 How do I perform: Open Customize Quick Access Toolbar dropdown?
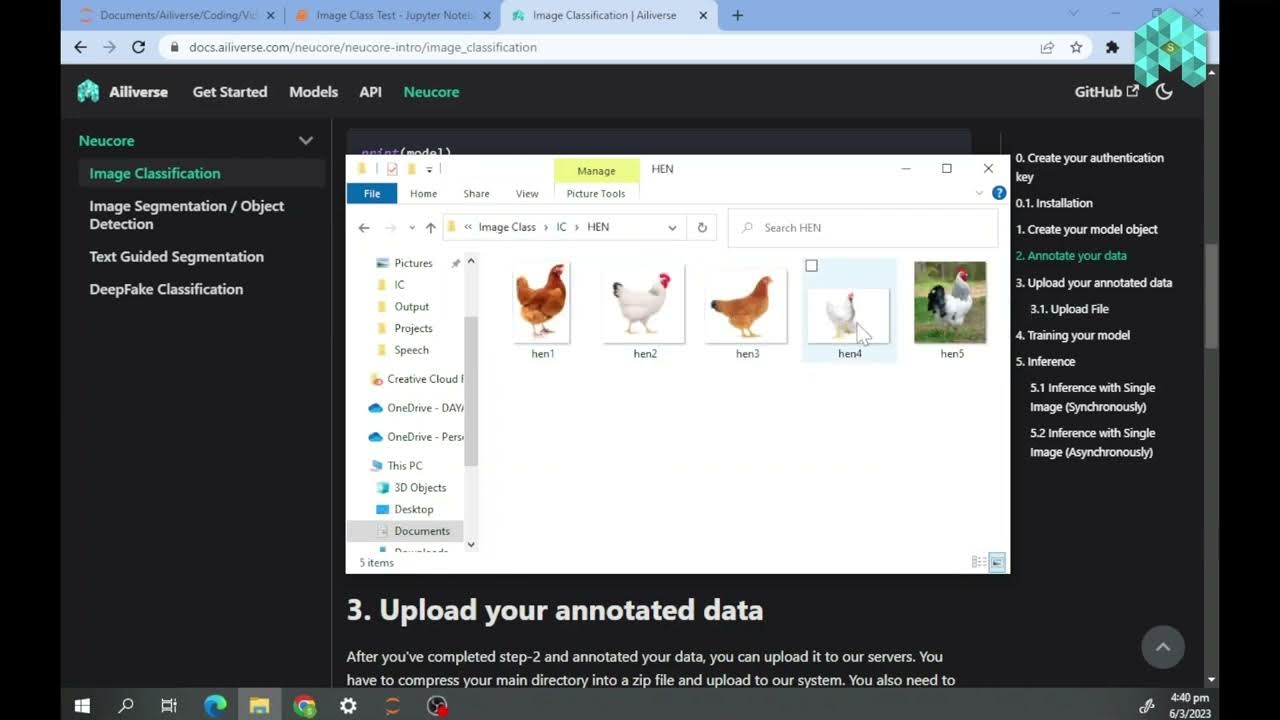tap(429, 169)
